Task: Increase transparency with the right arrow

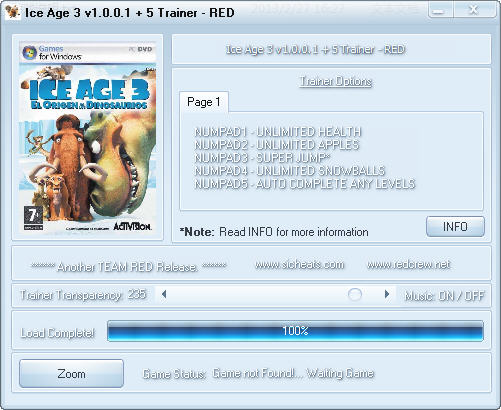Action: coord(387,294)
